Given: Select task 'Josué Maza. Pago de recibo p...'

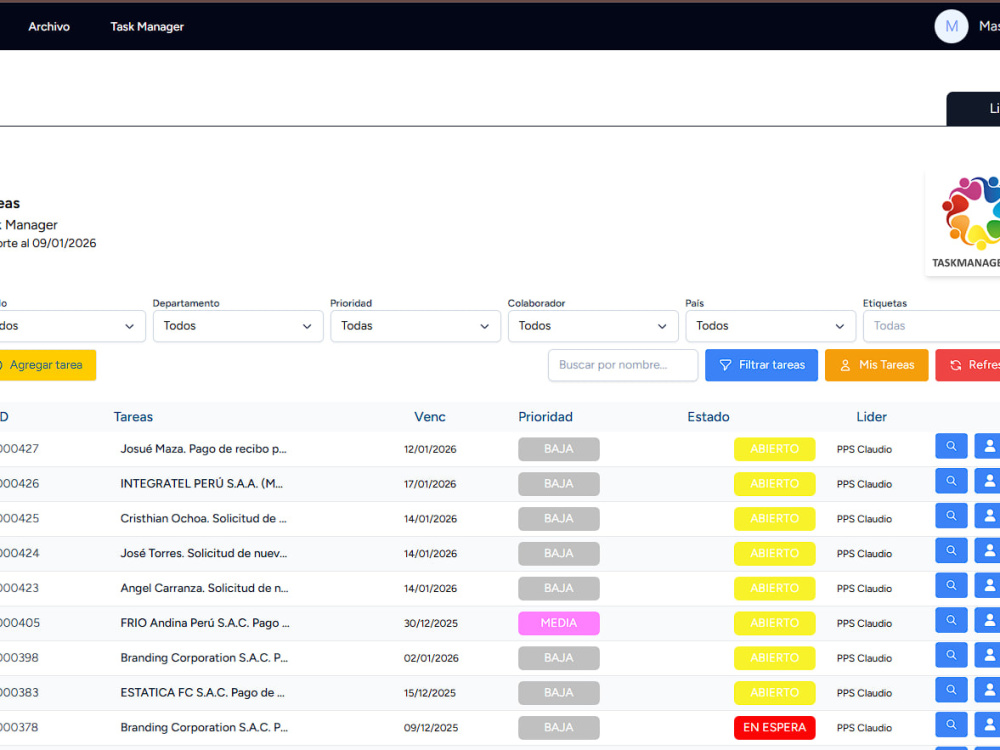Looking at the screenshot, I should click(203, 449).
